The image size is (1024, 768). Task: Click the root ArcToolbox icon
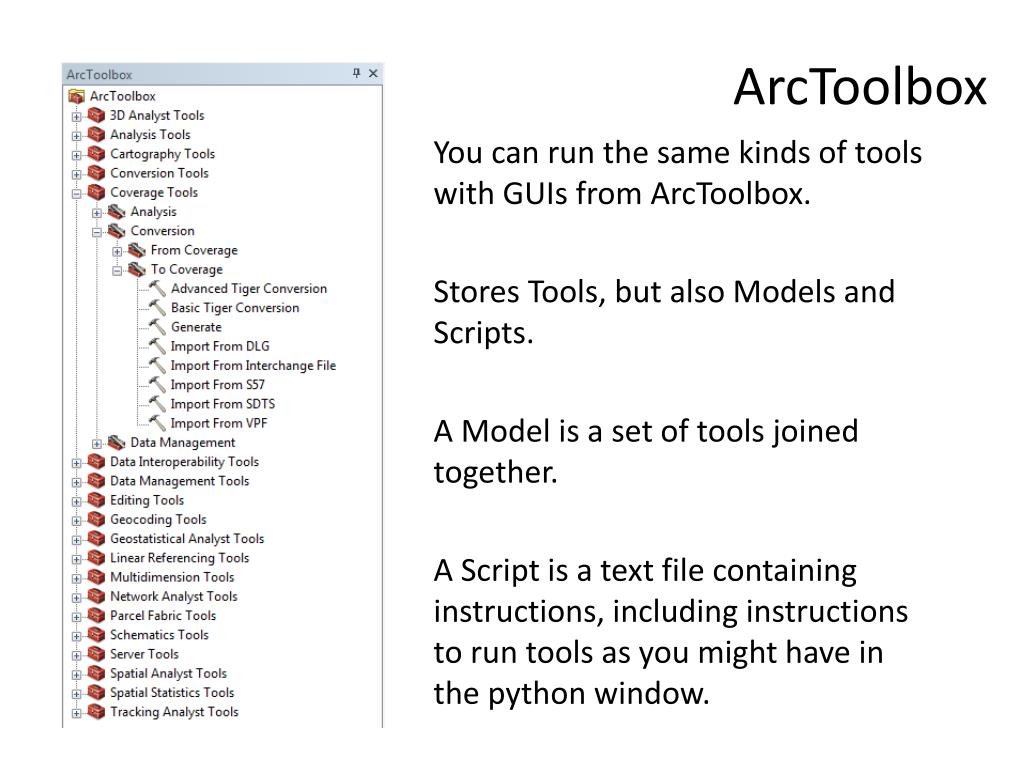(x=76, y=97)
